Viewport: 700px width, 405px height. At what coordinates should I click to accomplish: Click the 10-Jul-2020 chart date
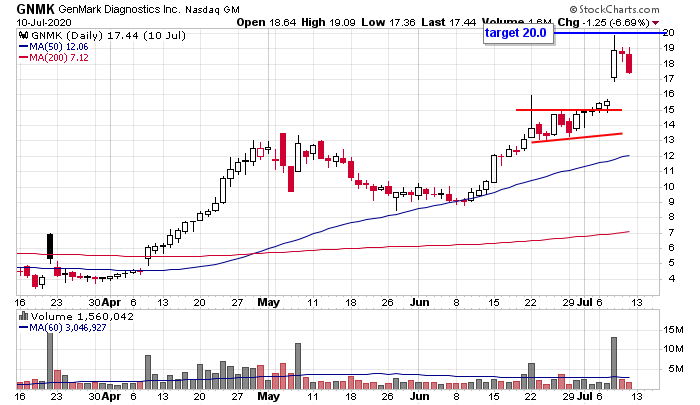coord(44,23)
